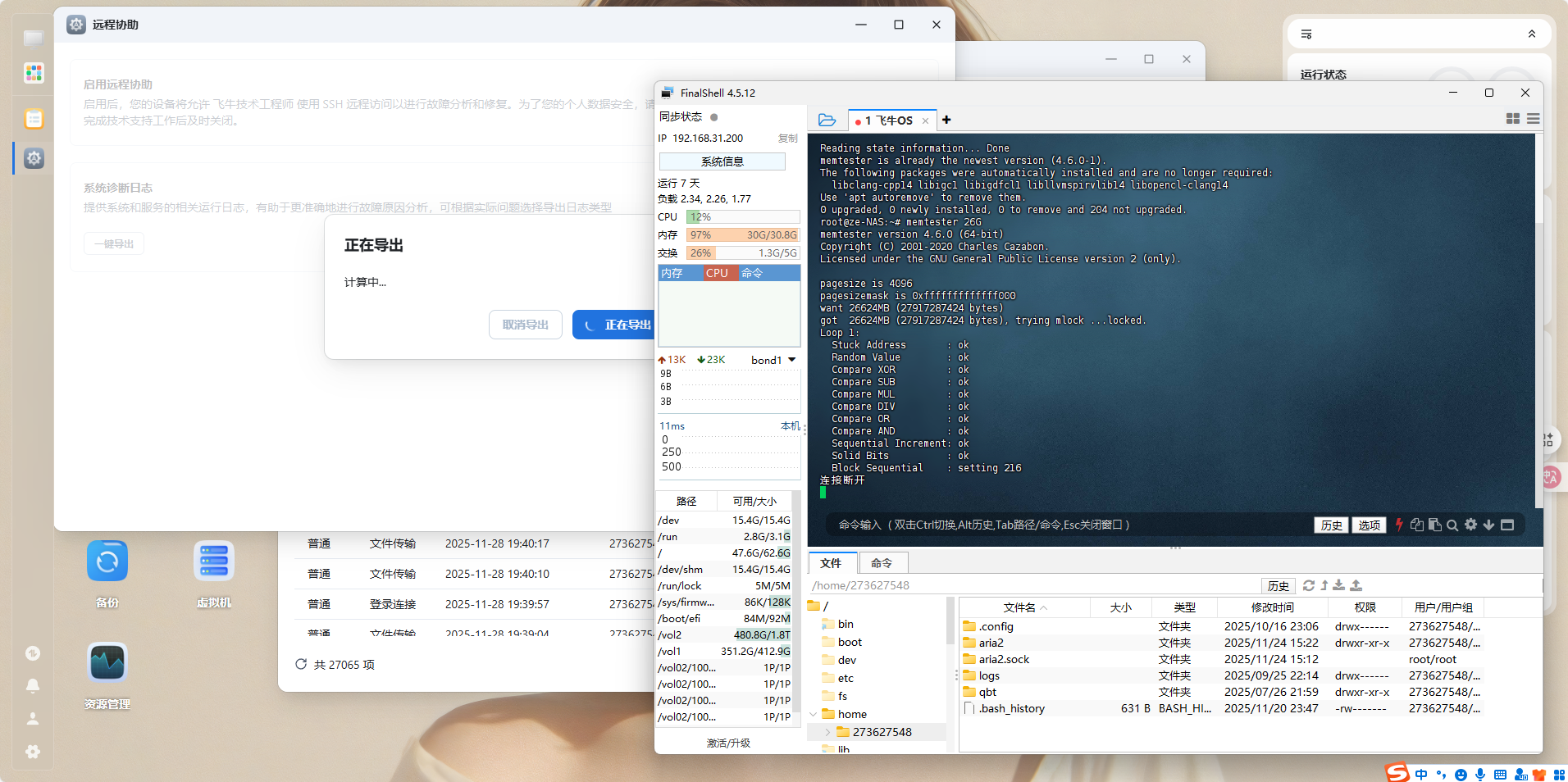Click the 系统信息 button
1568x782 pixels.
[x=722, y=161]
